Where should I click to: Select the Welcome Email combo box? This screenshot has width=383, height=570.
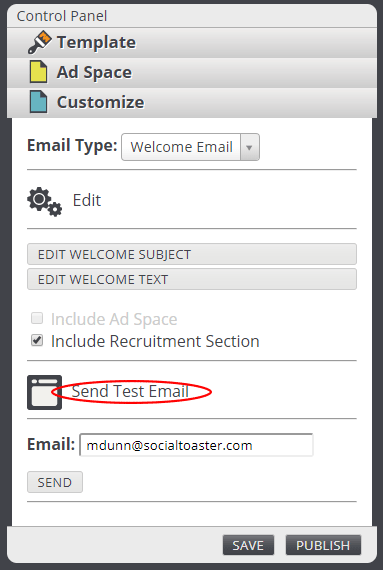(190, 147)
